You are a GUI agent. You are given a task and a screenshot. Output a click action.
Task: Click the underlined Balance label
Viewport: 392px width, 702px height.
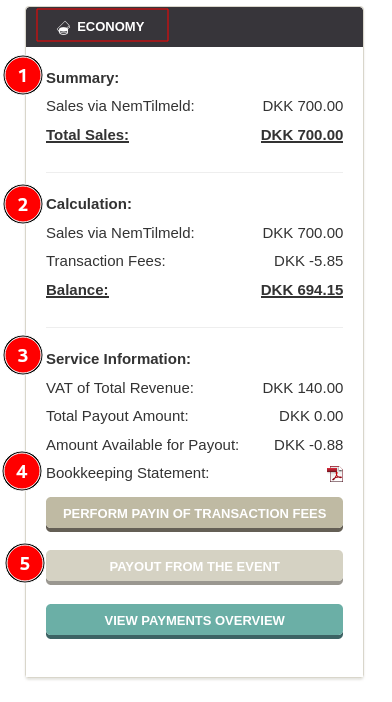pos(77,290)
